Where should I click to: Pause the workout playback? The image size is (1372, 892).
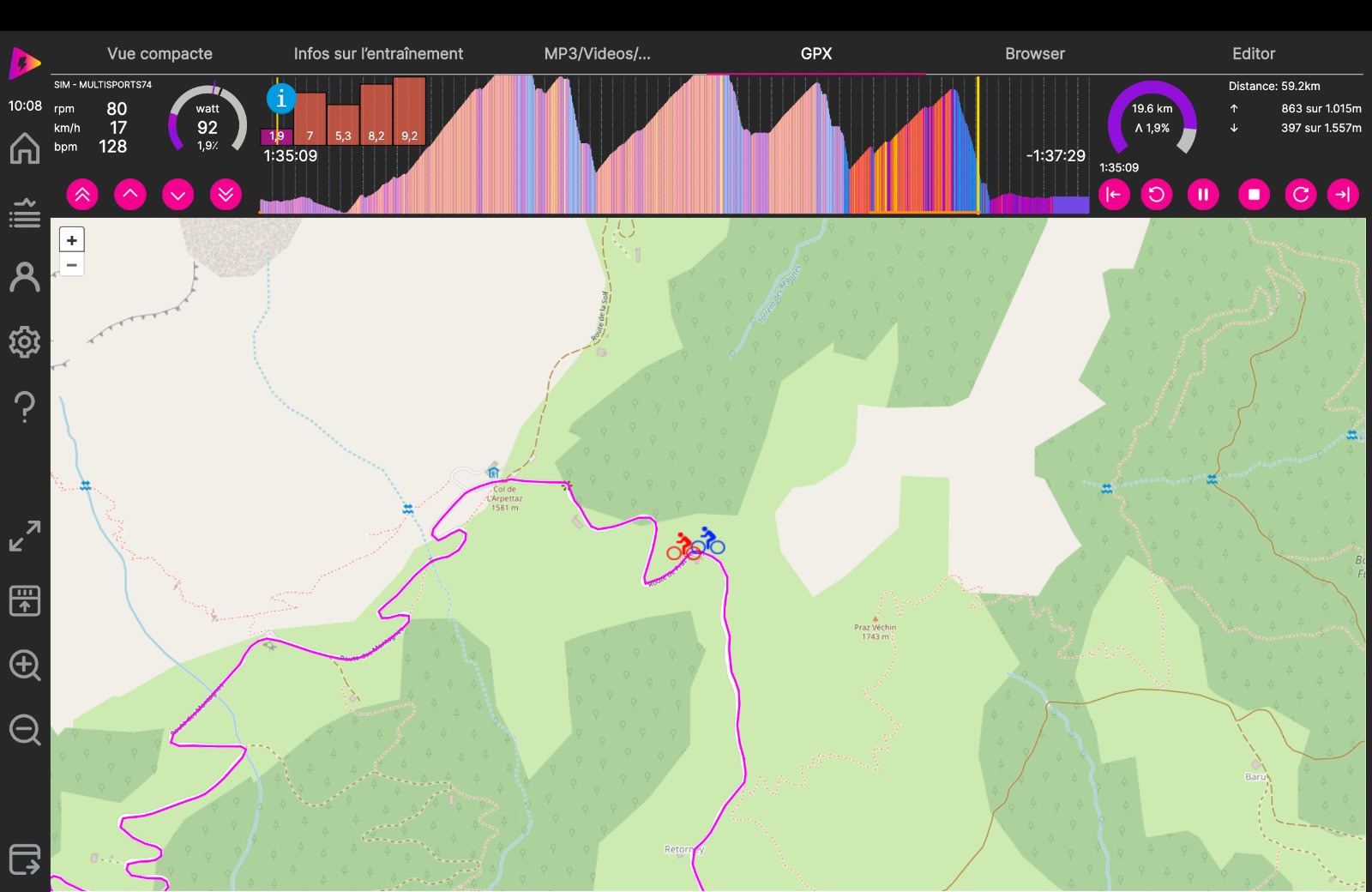click(x=1202, y=195)
